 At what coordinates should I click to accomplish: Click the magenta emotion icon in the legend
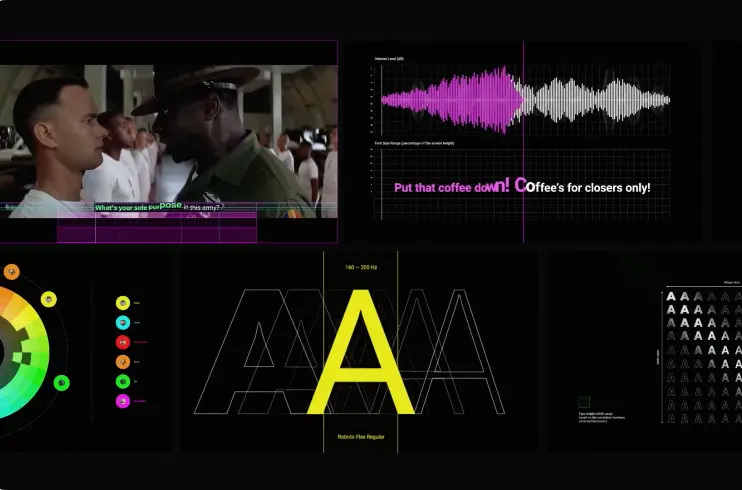122,401
